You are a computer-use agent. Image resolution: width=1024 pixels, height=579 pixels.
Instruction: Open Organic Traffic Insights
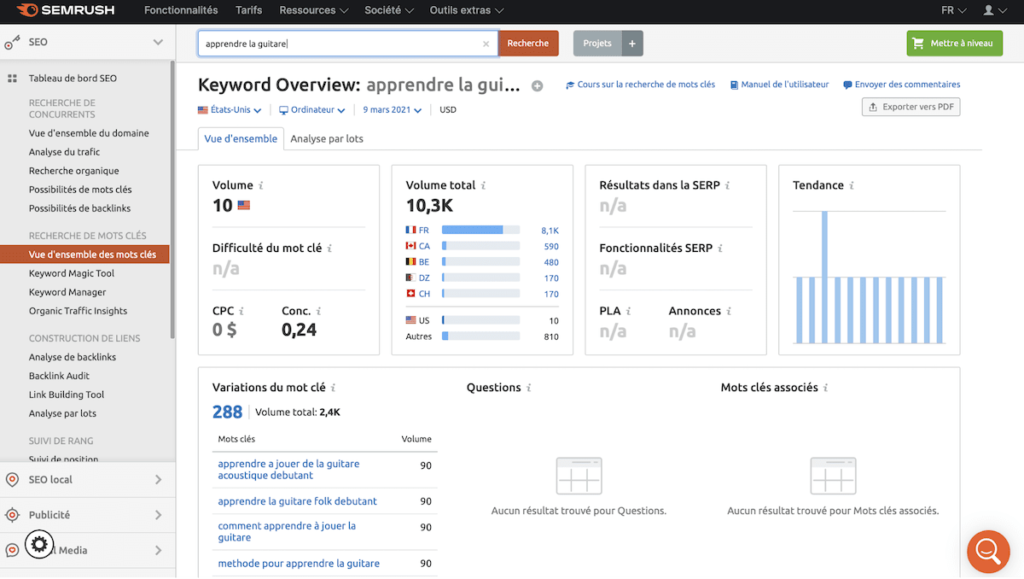pyautogui.click(x=78, y=311)
